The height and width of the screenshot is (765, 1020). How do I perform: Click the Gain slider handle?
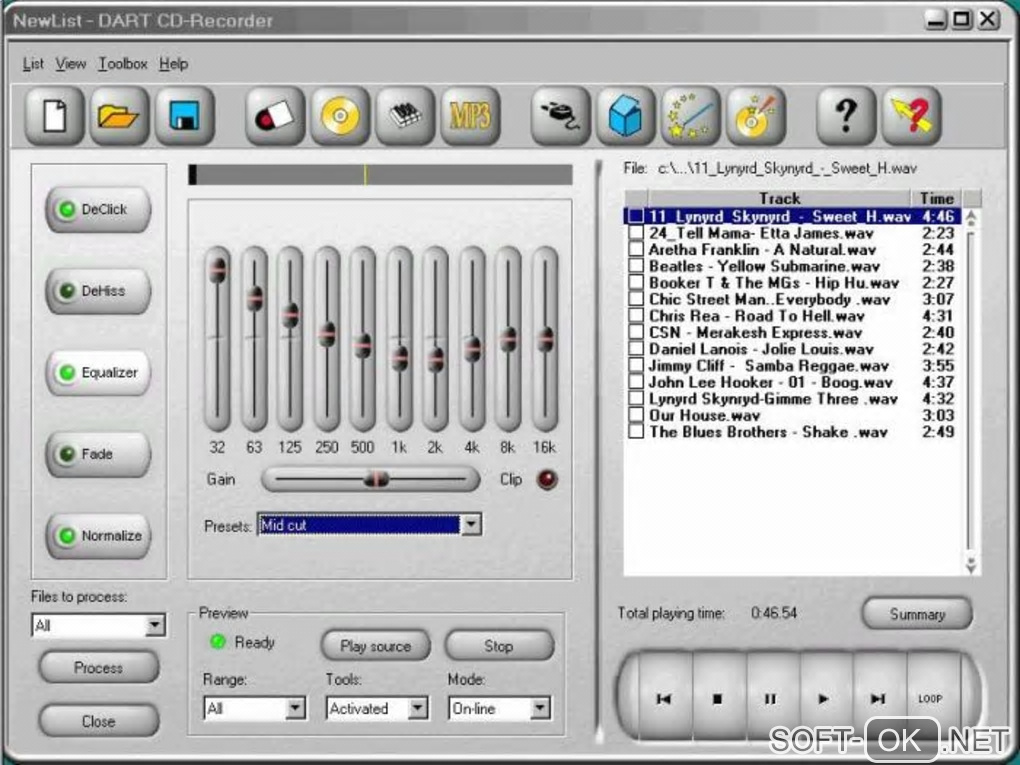pyautogui.click(x=376, y=480)
